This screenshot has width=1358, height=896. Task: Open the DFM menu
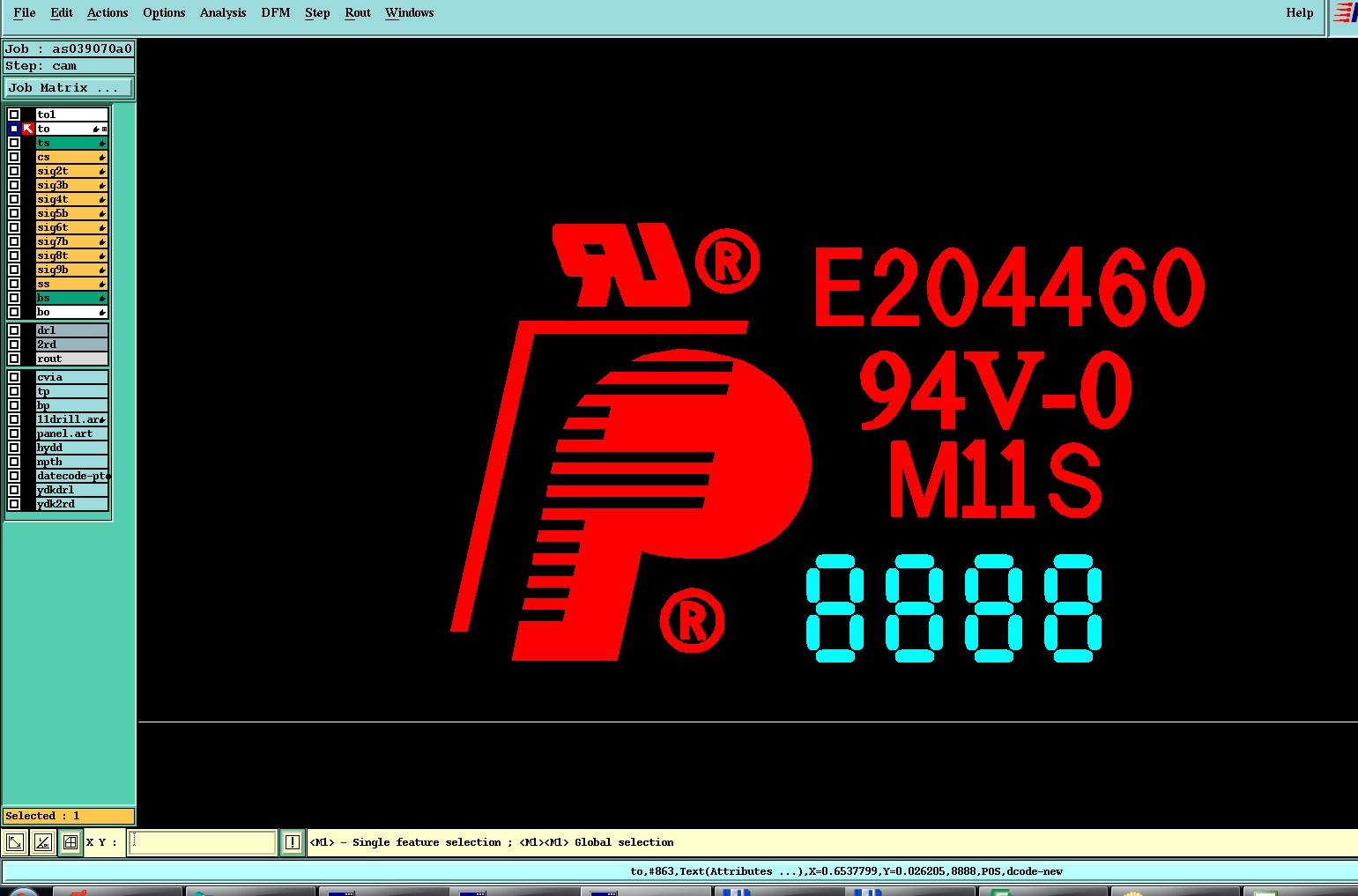click(276, 12)
